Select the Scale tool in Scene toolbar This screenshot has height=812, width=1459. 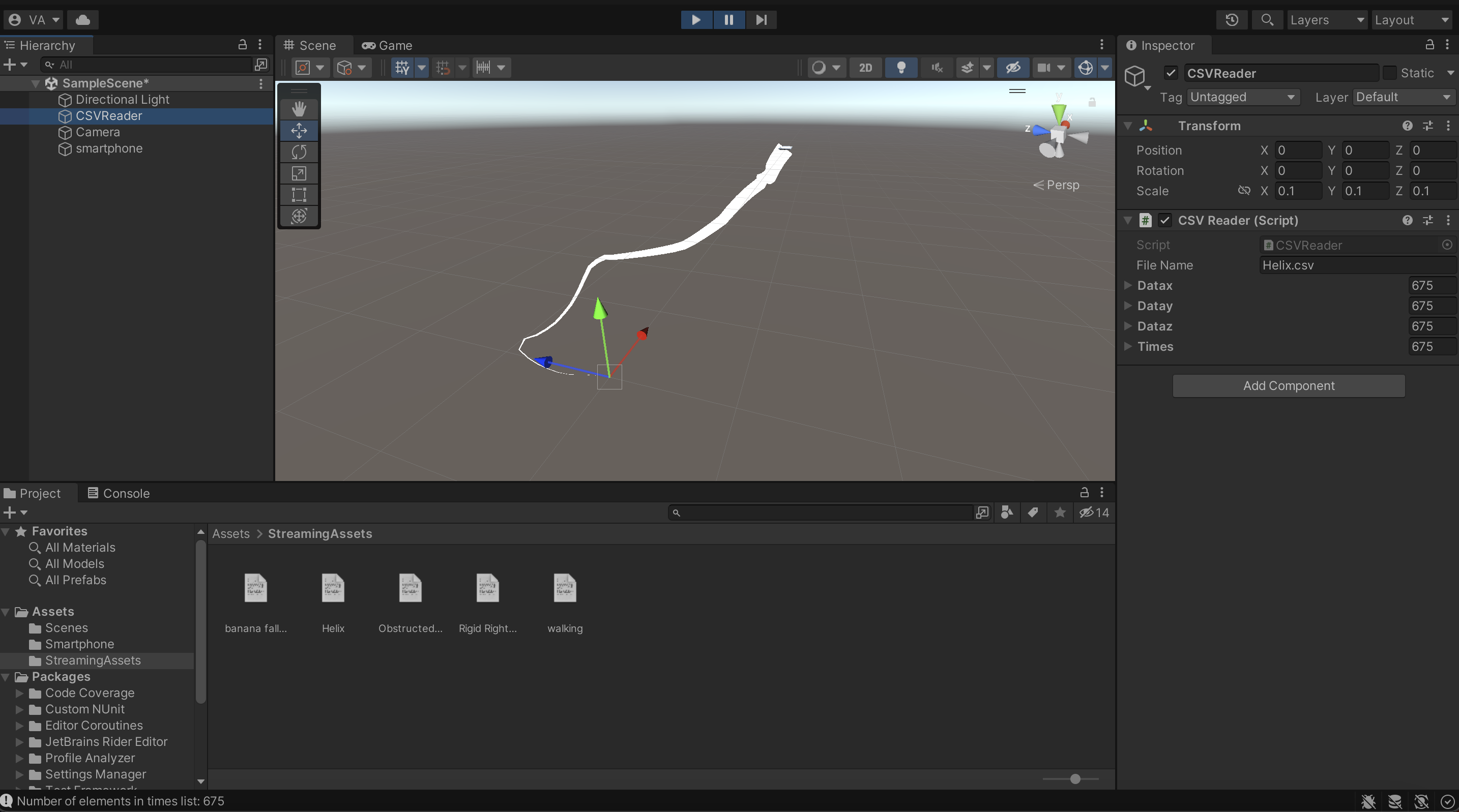[x=299, y=173]
